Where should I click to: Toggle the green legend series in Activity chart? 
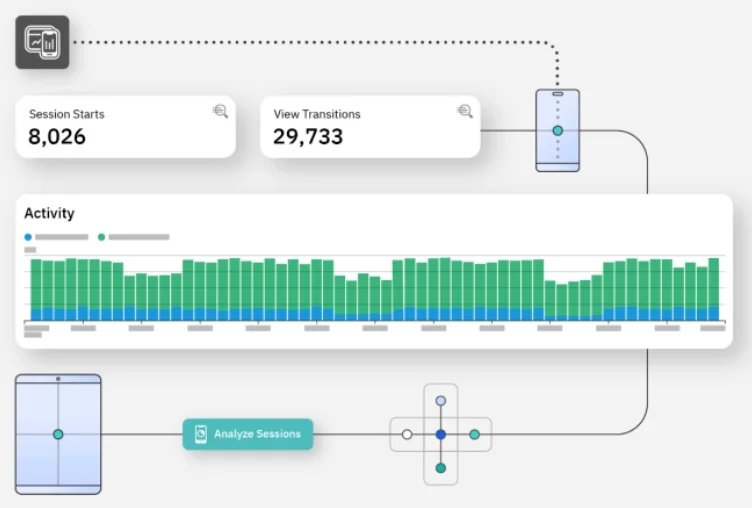pos(102,237)
